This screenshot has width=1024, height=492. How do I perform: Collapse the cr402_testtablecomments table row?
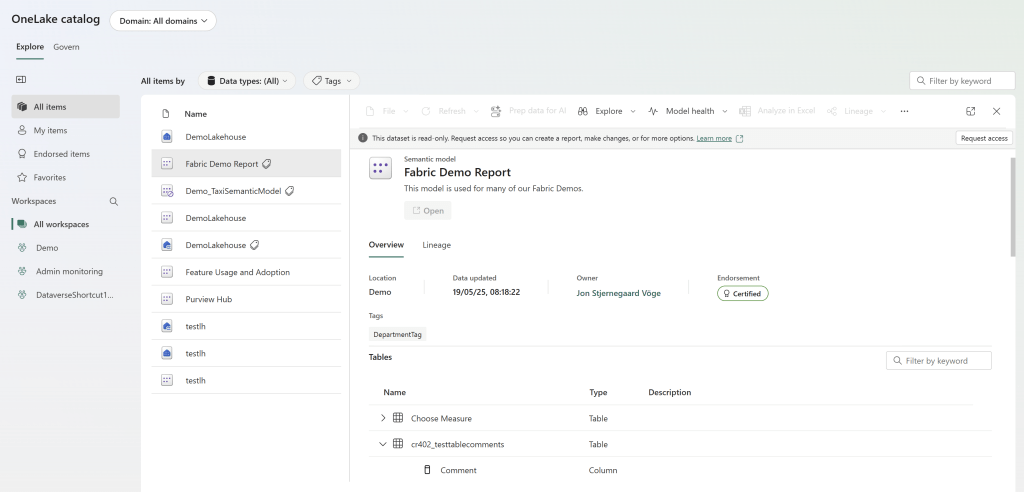[383, 444]
